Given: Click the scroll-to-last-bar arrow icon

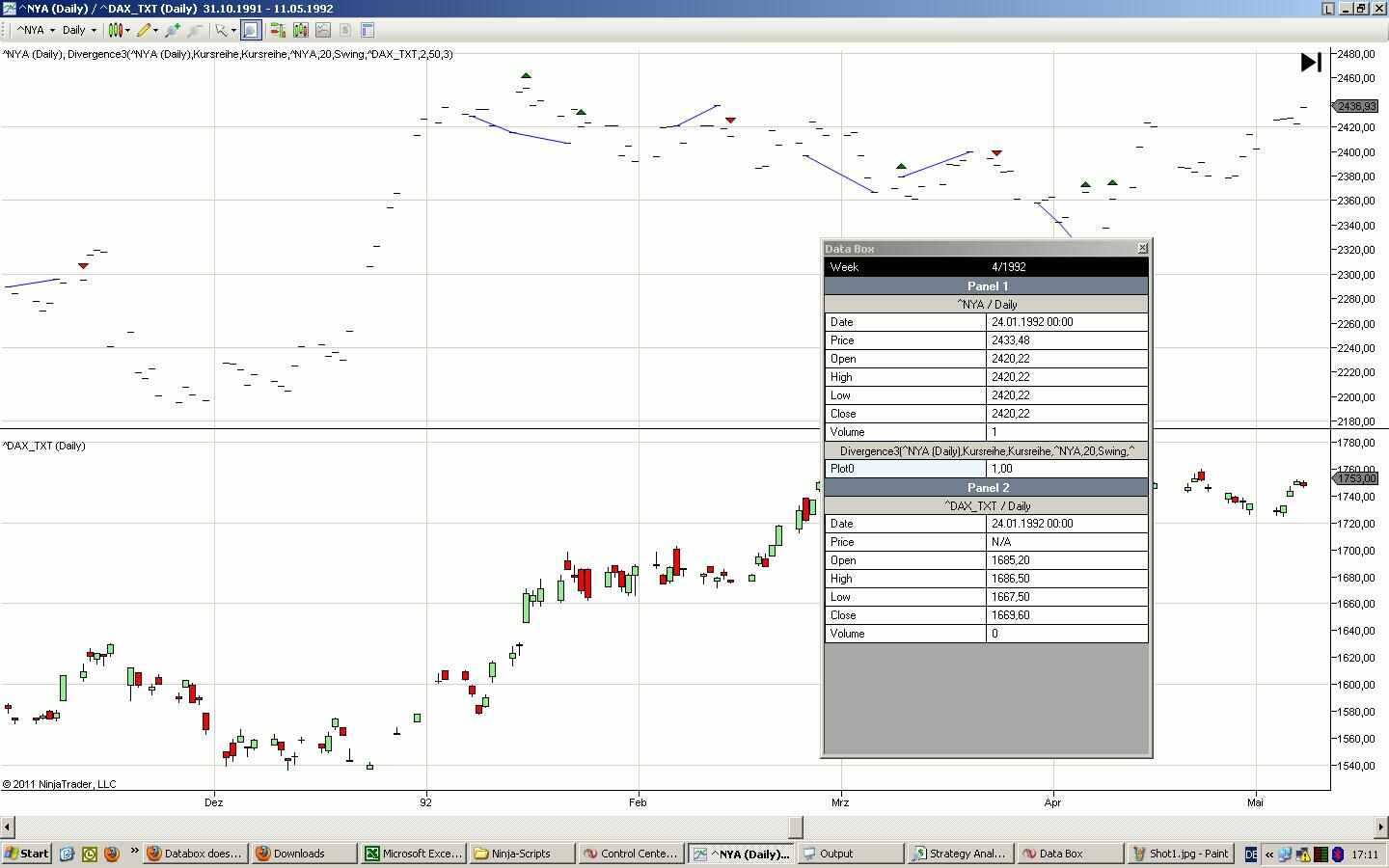Looking at the screenshot, I should point(1311,63).
